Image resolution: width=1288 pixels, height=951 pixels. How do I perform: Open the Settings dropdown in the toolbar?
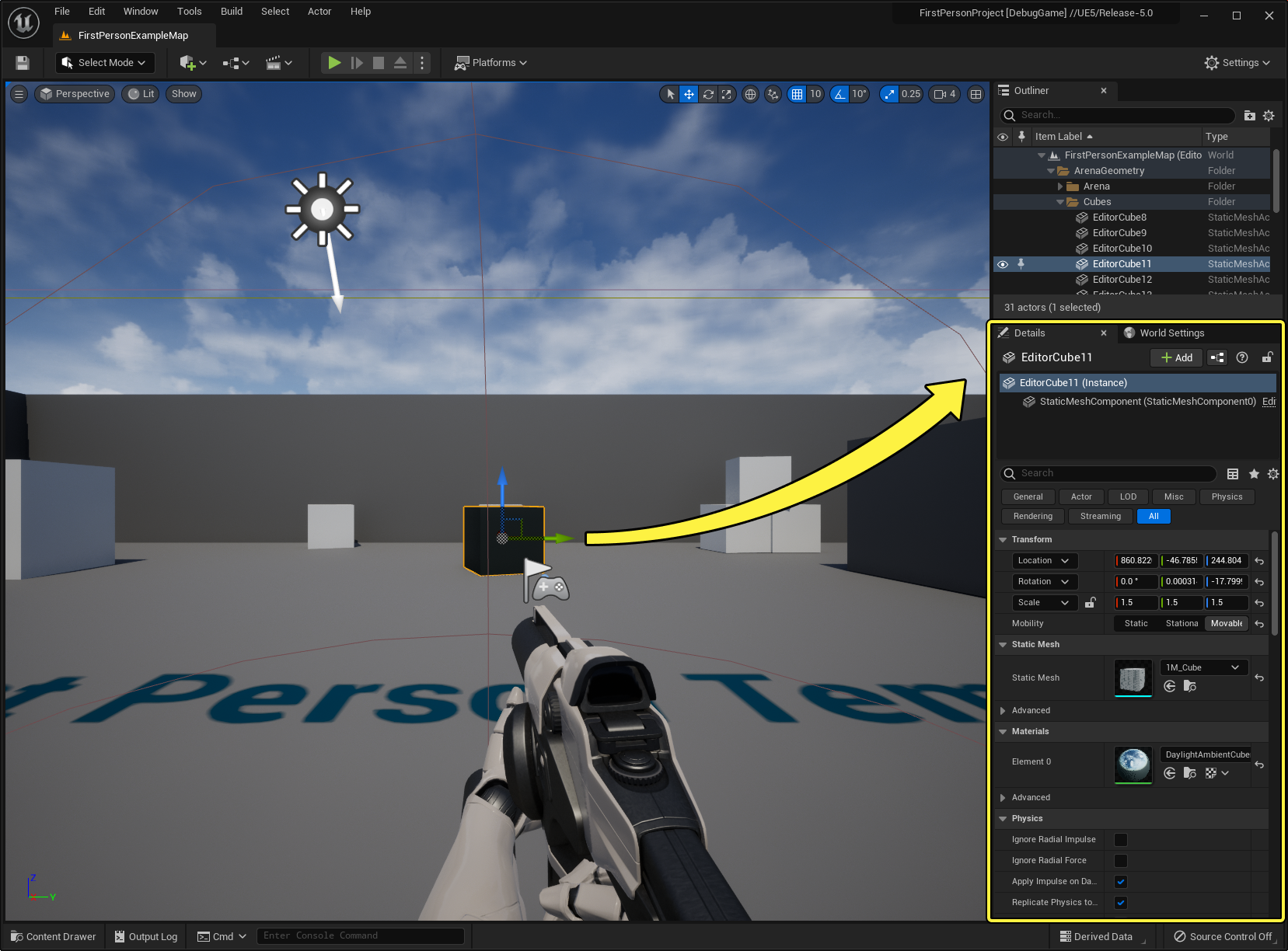click(1237, 63)
